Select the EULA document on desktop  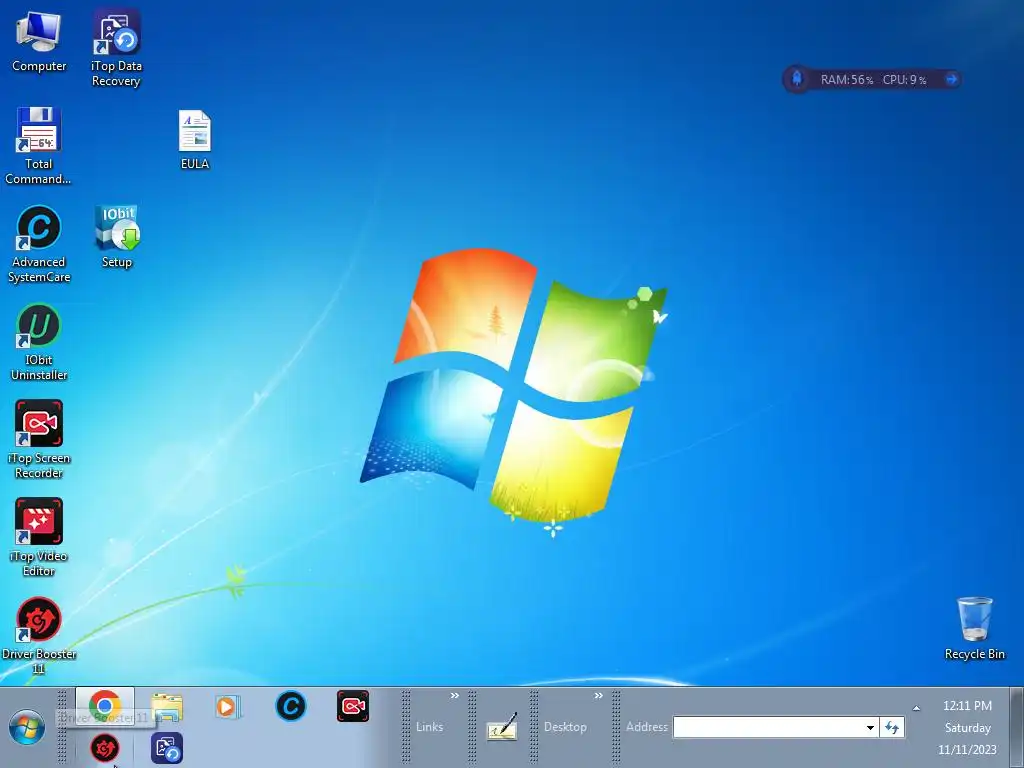(x=195, y=140)
